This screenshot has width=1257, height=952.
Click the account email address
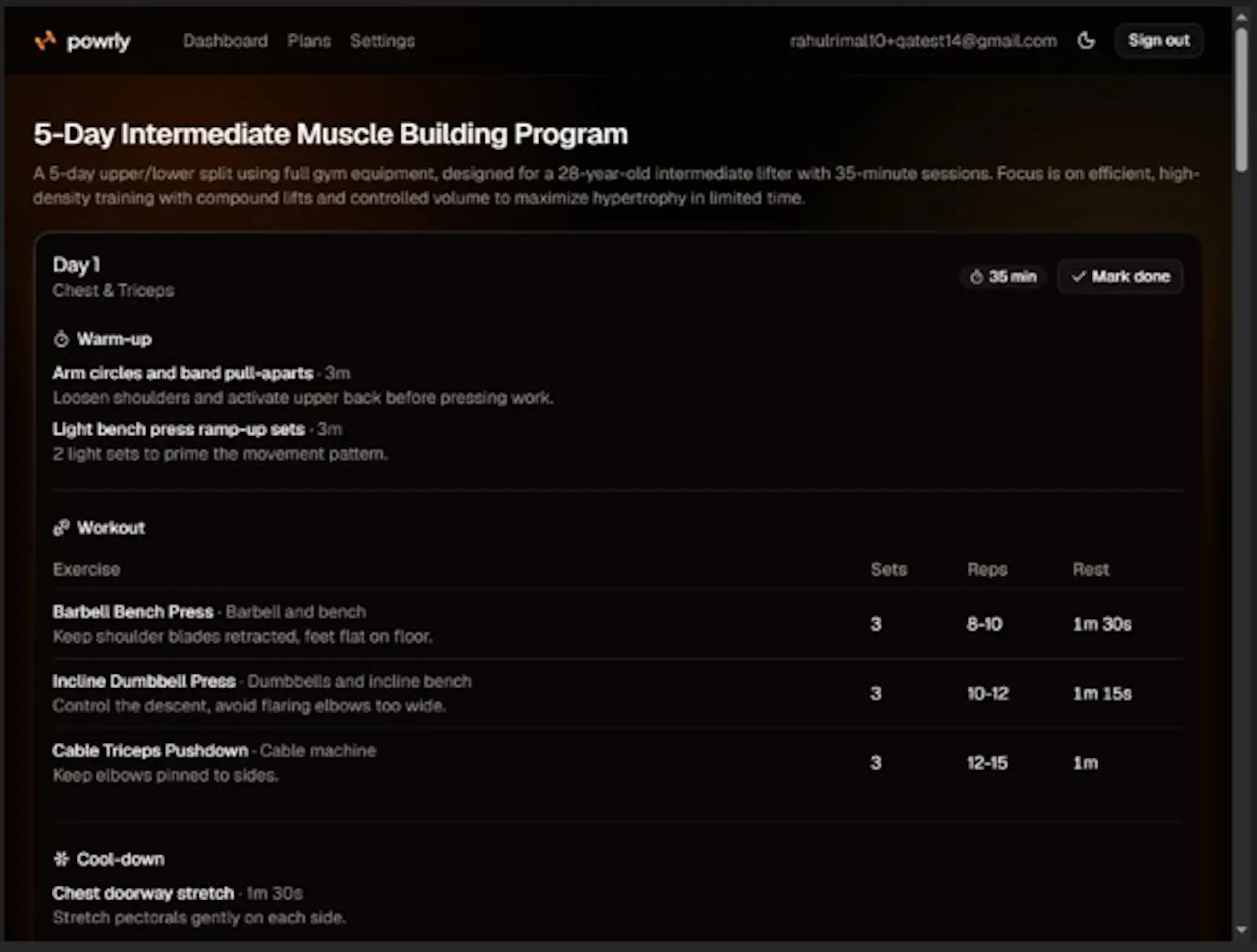point(923,41)
